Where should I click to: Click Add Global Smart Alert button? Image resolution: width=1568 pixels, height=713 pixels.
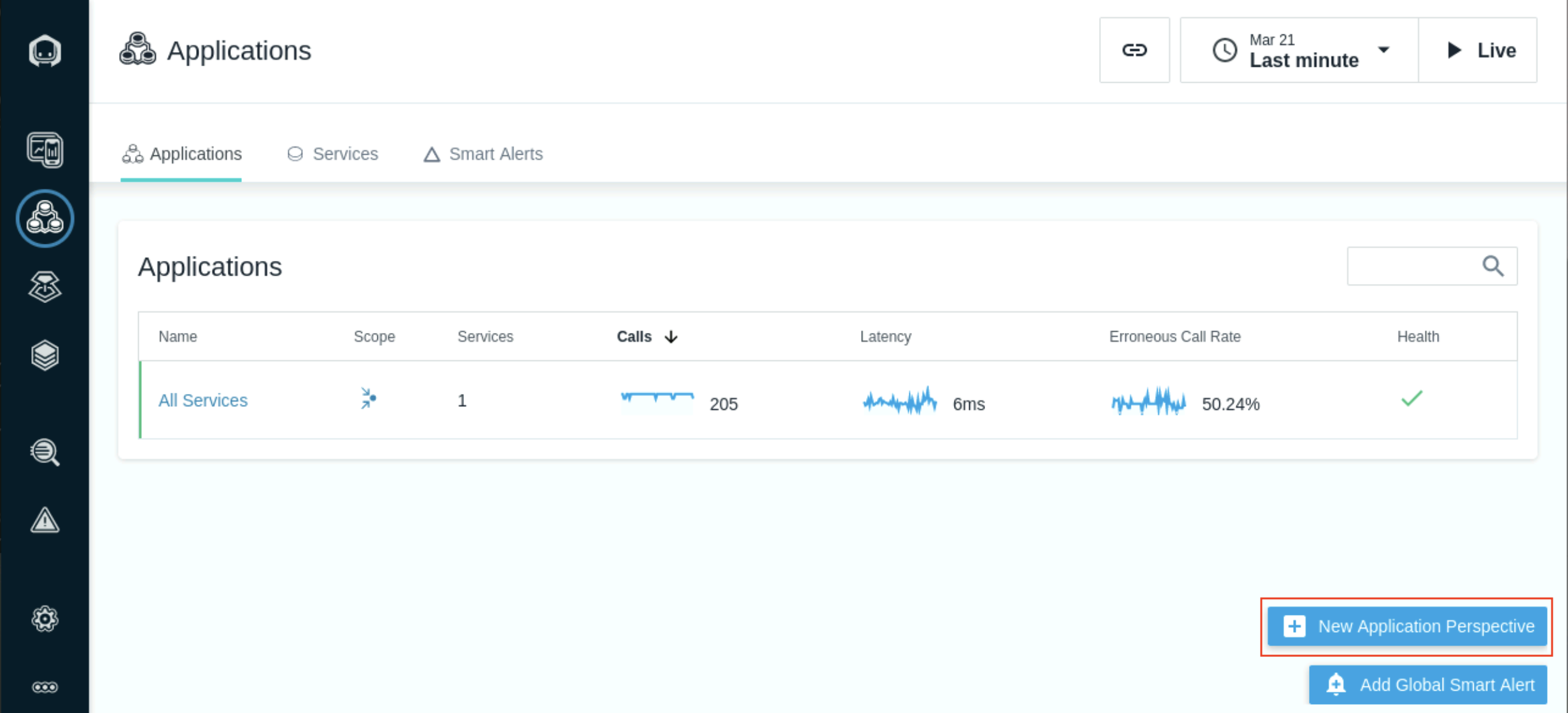[1428, 685]
